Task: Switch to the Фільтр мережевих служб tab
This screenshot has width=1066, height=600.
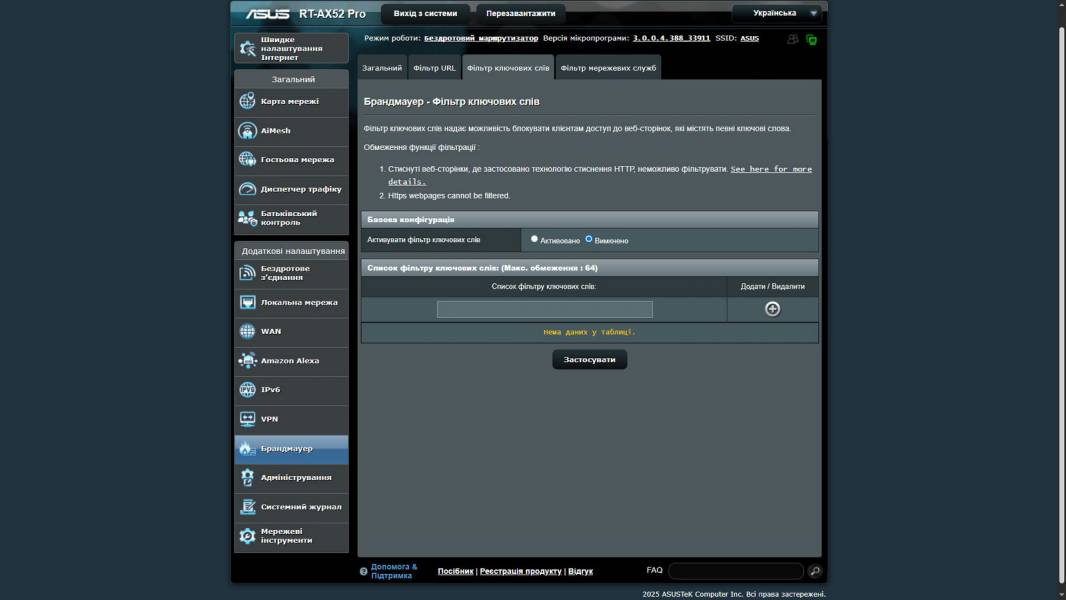Action: (x=608, y=68)
